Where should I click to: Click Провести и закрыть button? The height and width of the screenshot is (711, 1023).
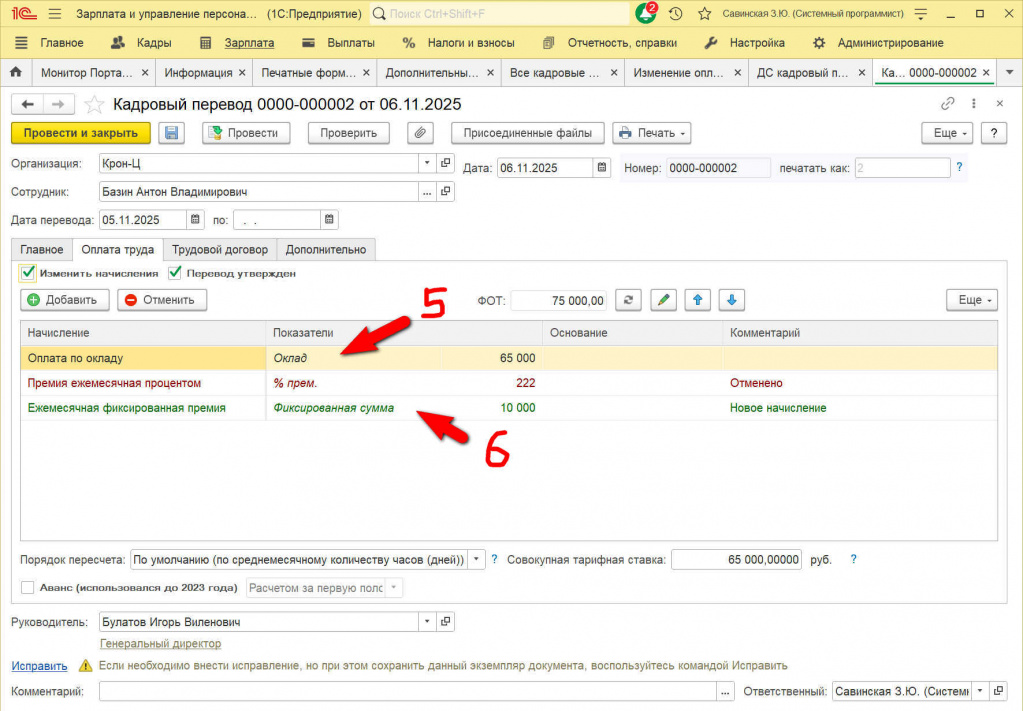coord(81,133)
